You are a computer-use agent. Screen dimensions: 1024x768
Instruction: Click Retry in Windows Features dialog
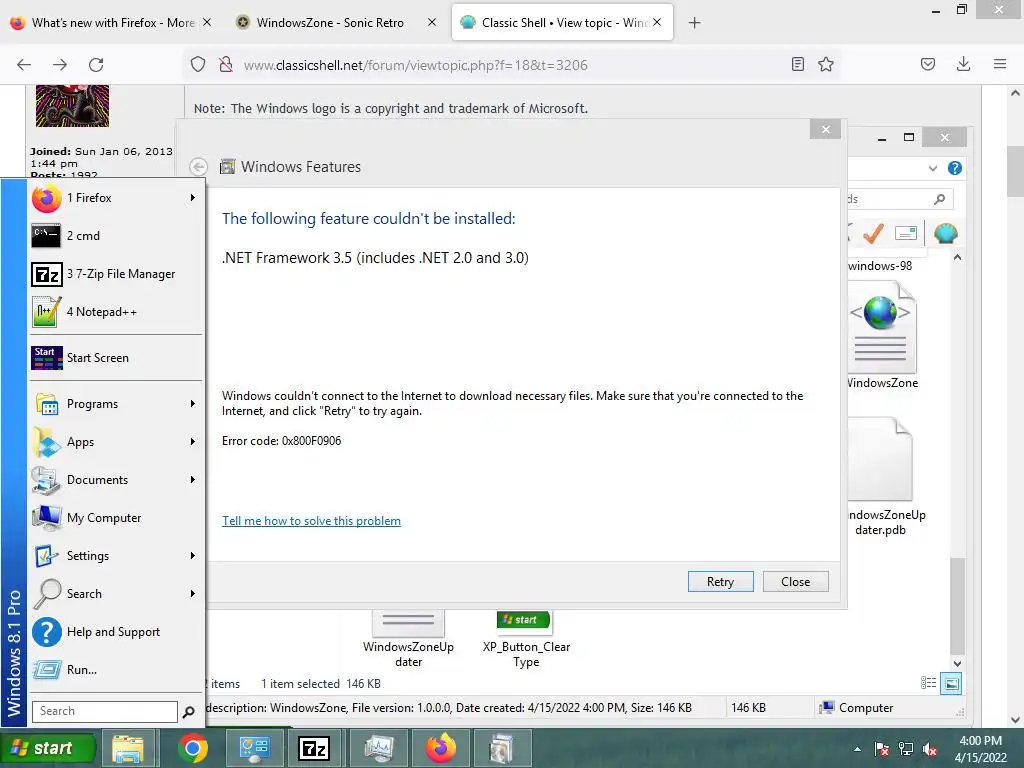pos(720,582)
